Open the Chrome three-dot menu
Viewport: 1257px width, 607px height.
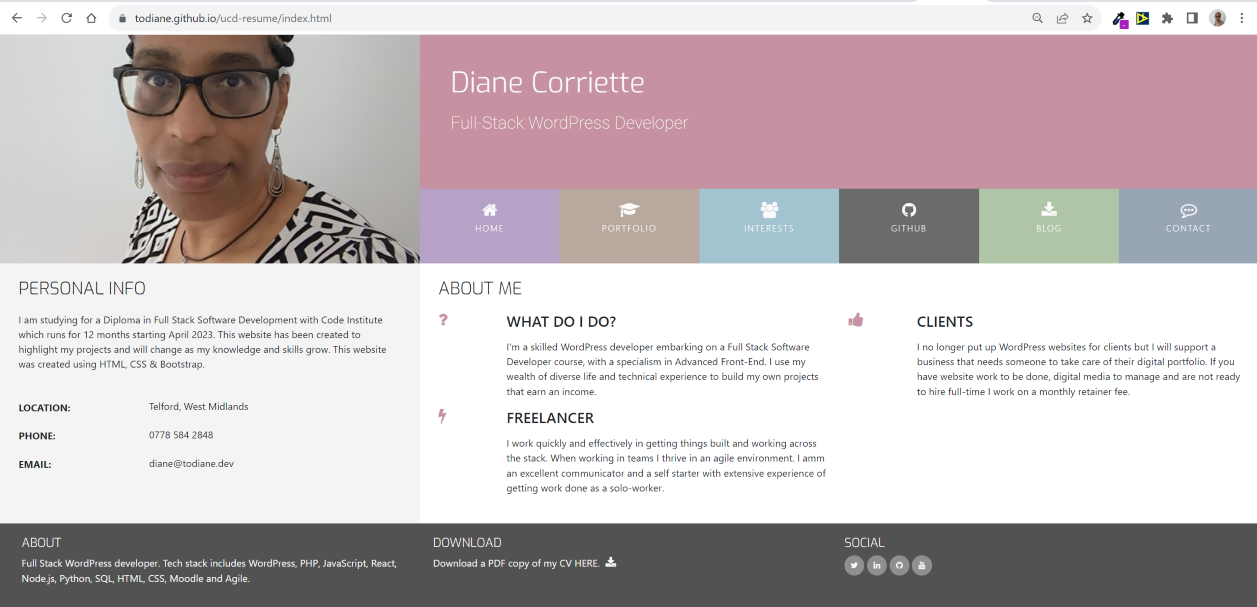pyautogui.click(x=1242, y=17)
